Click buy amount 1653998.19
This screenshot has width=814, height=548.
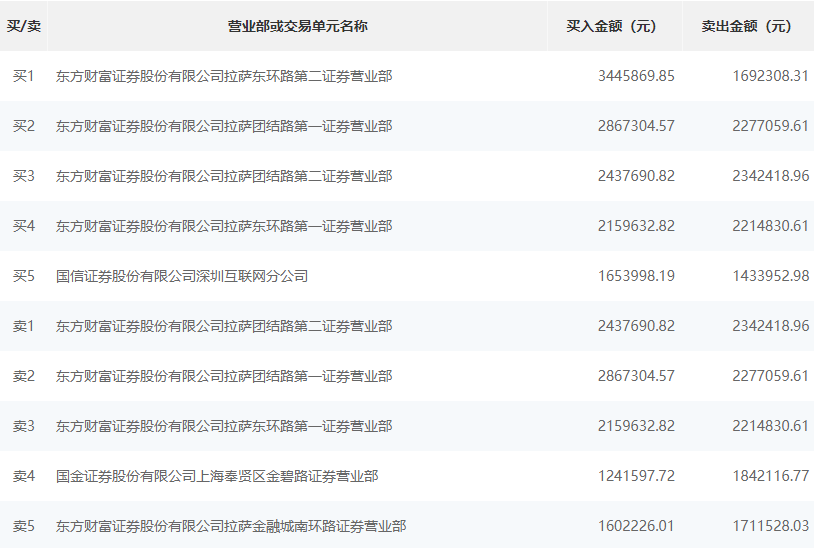(636, 276)
